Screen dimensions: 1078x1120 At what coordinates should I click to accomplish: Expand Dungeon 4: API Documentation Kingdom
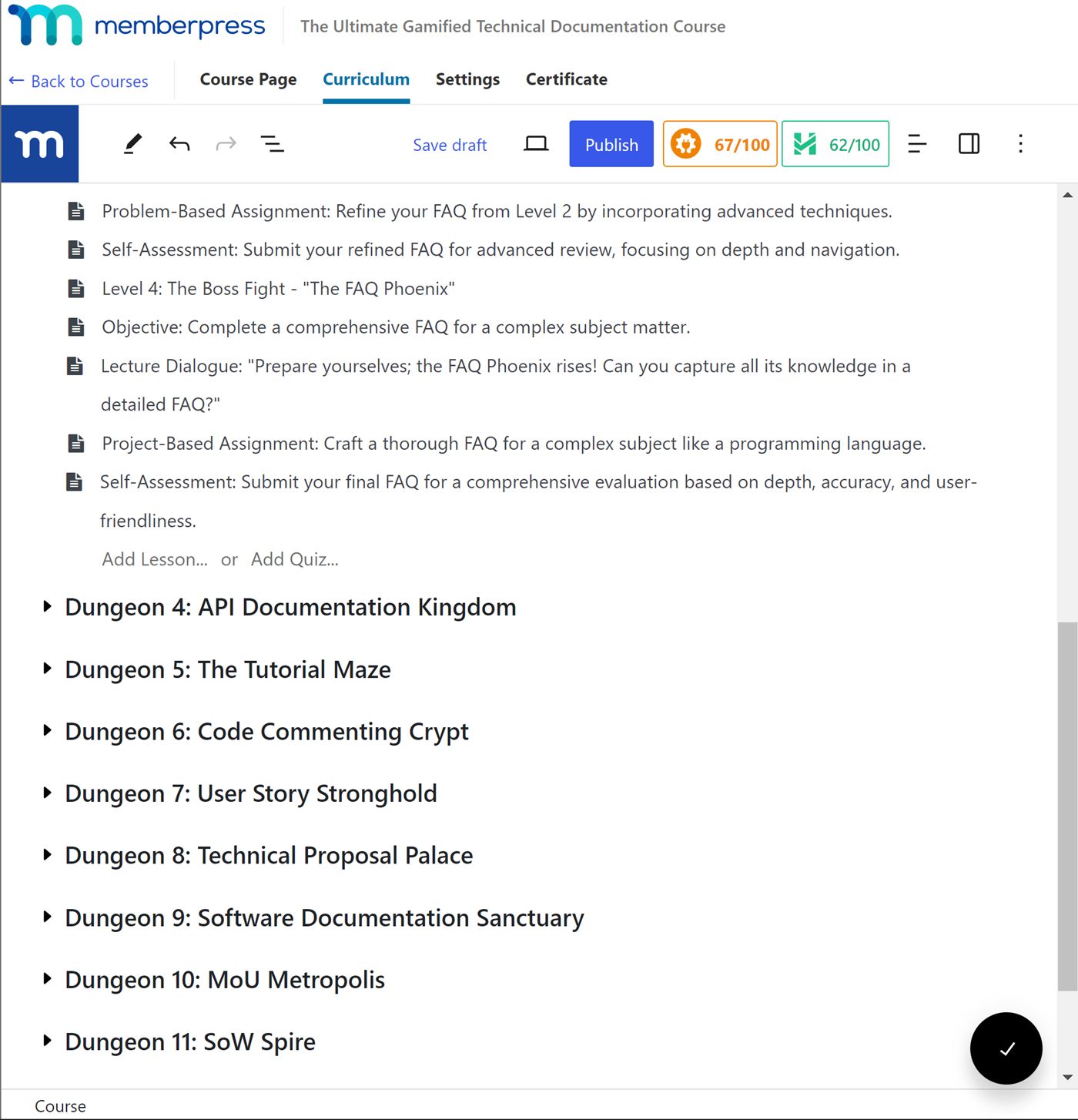point(47,607)
